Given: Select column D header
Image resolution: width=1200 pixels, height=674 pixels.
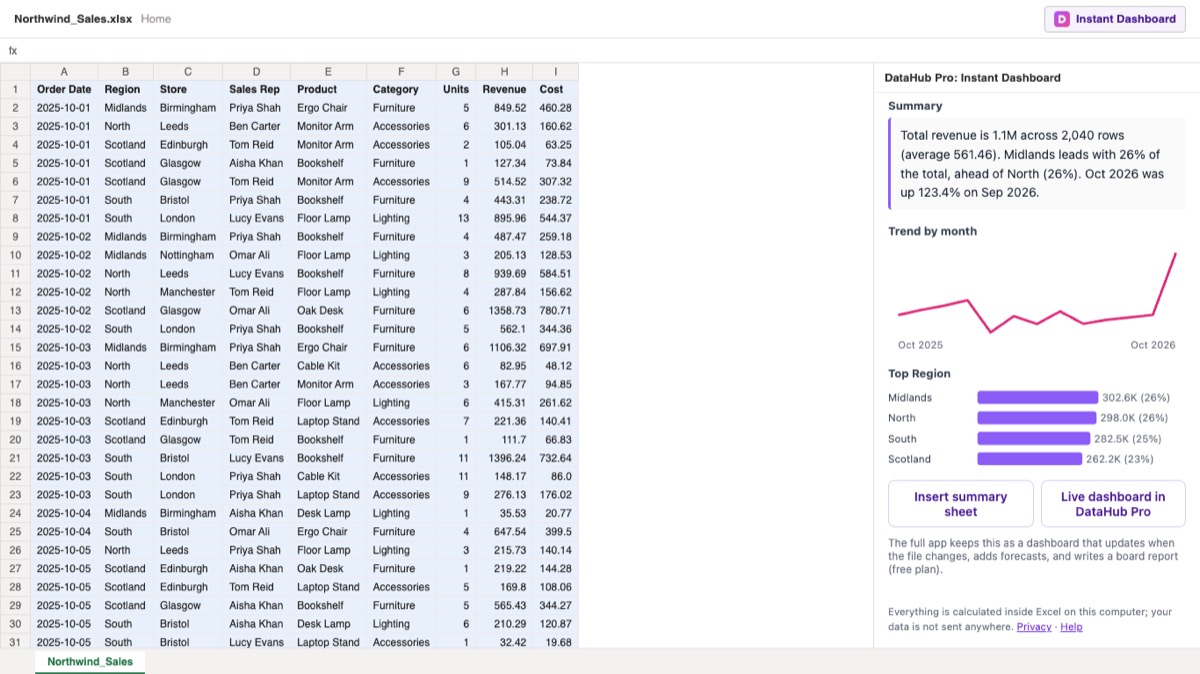Looking at the screenshot, I should (256, 71).
